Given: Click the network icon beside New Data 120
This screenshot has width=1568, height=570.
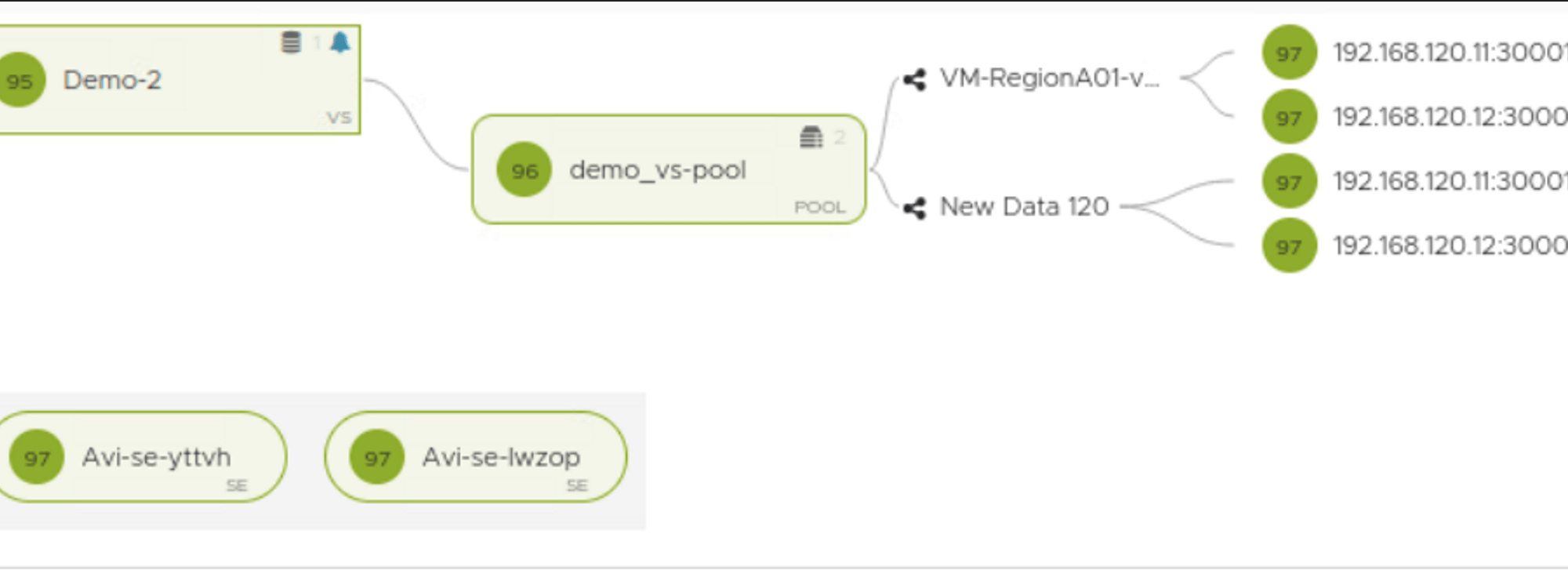Looking at the screenshot, I should coord(914,208).
